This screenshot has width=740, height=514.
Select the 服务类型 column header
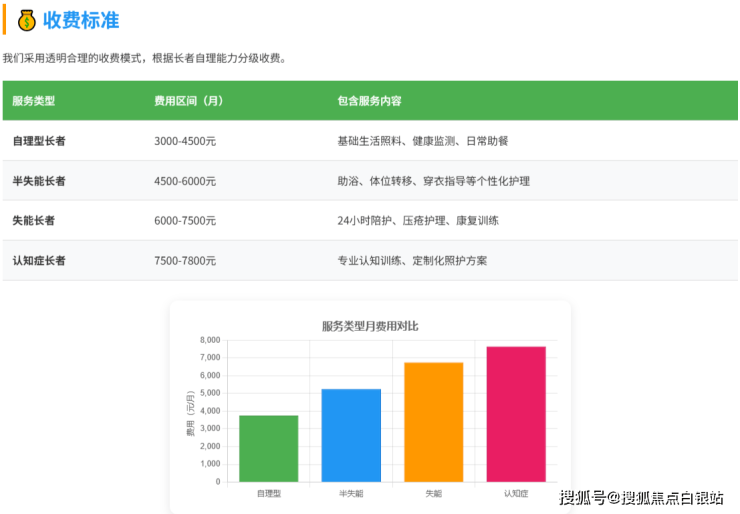(33, 101)
